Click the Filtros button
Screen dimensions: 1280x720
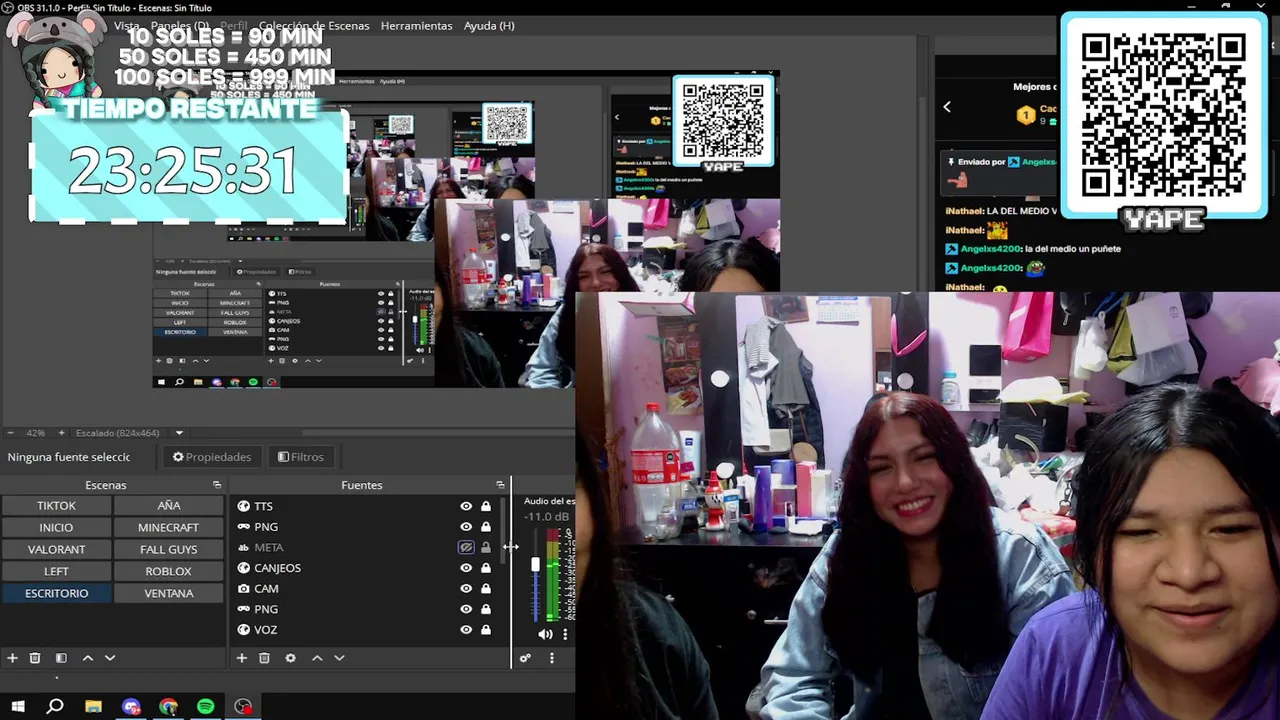click(301, 457)
